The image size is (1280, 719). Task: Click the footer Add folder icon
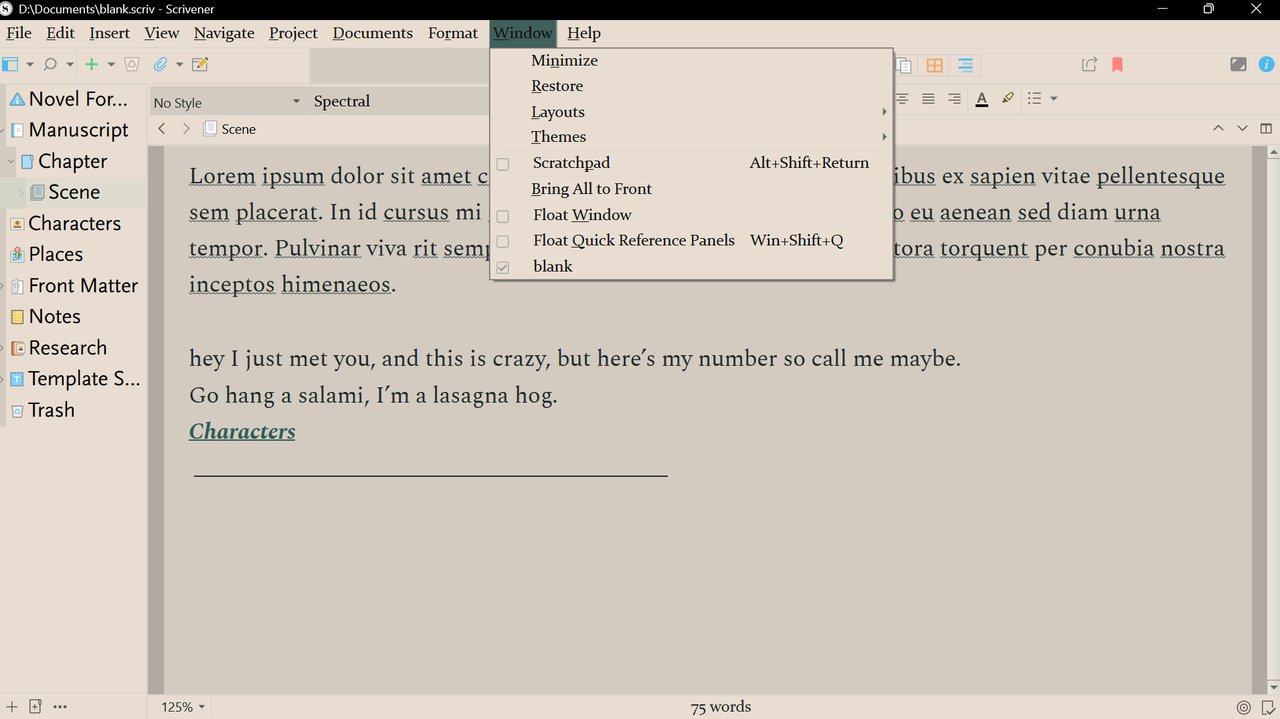(x=35, y=707)
